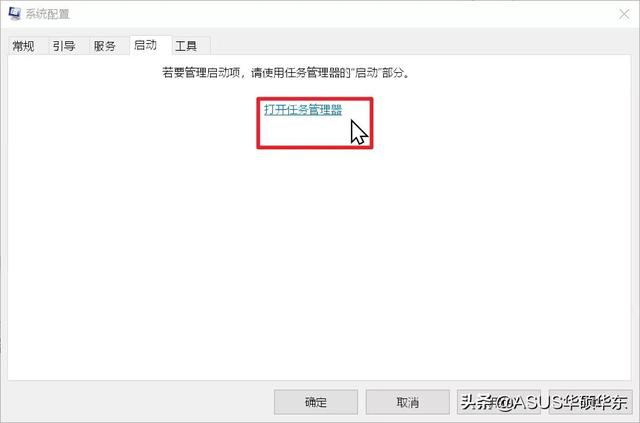Click the 头条@ASUS华硕华东 watermark text

(544, 403)
